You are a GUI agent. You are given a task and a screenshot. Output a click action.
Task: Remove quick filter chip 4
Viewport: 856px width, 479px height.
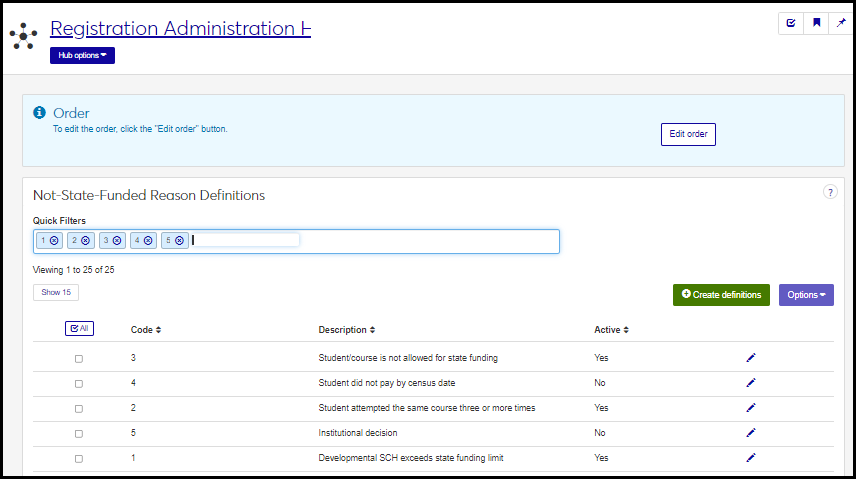(148, 240)
